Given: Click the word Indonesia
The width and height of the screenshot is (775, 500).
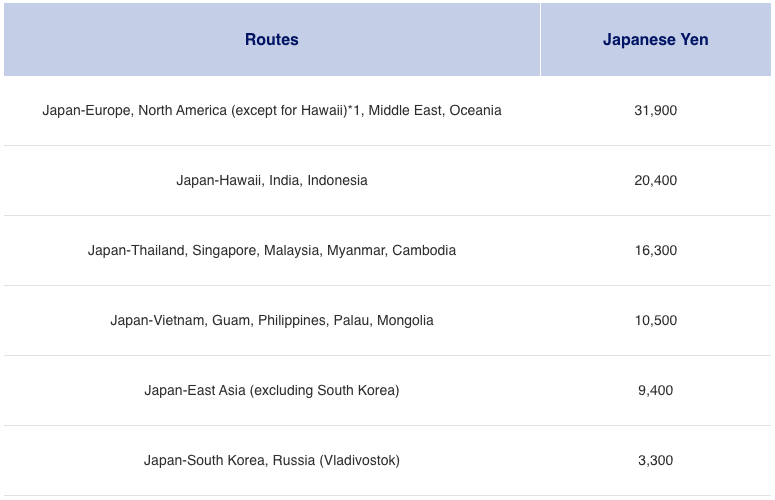Looking at the screenshot, I should tap(337, 180).
